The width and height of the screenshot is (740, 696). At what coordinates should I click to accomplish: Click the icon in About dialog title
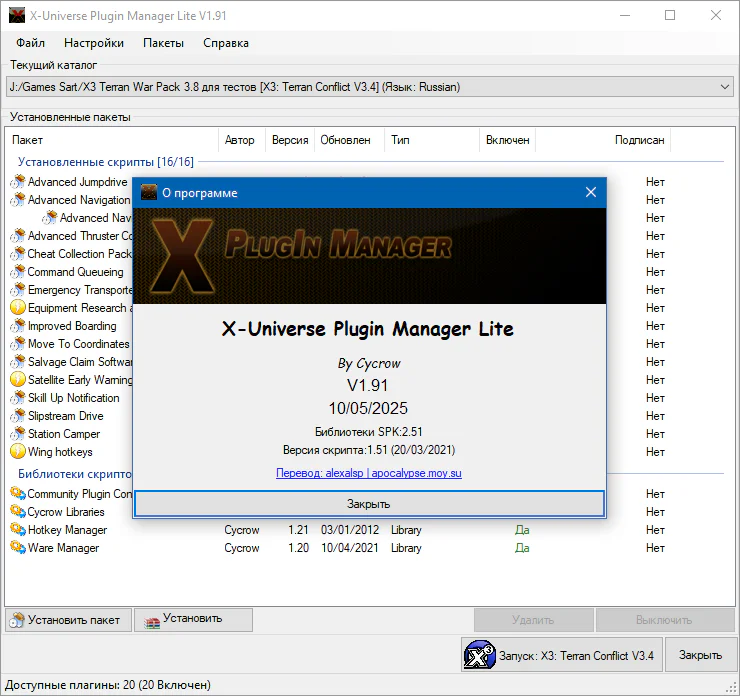(x=149, y=193)
